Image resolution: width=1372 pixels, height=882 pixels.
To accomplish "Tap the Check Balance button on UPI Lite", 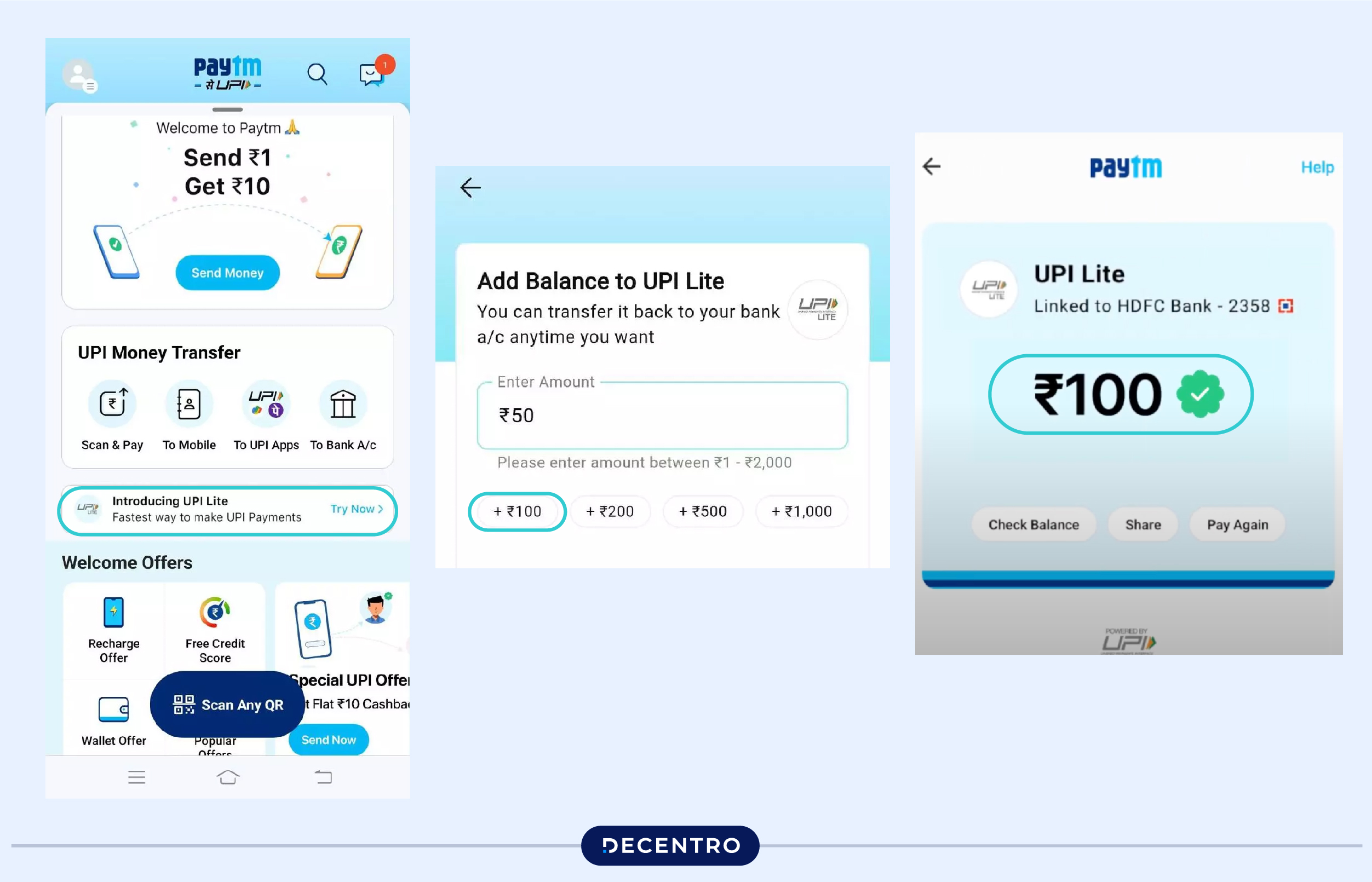I will [1034, 525].
